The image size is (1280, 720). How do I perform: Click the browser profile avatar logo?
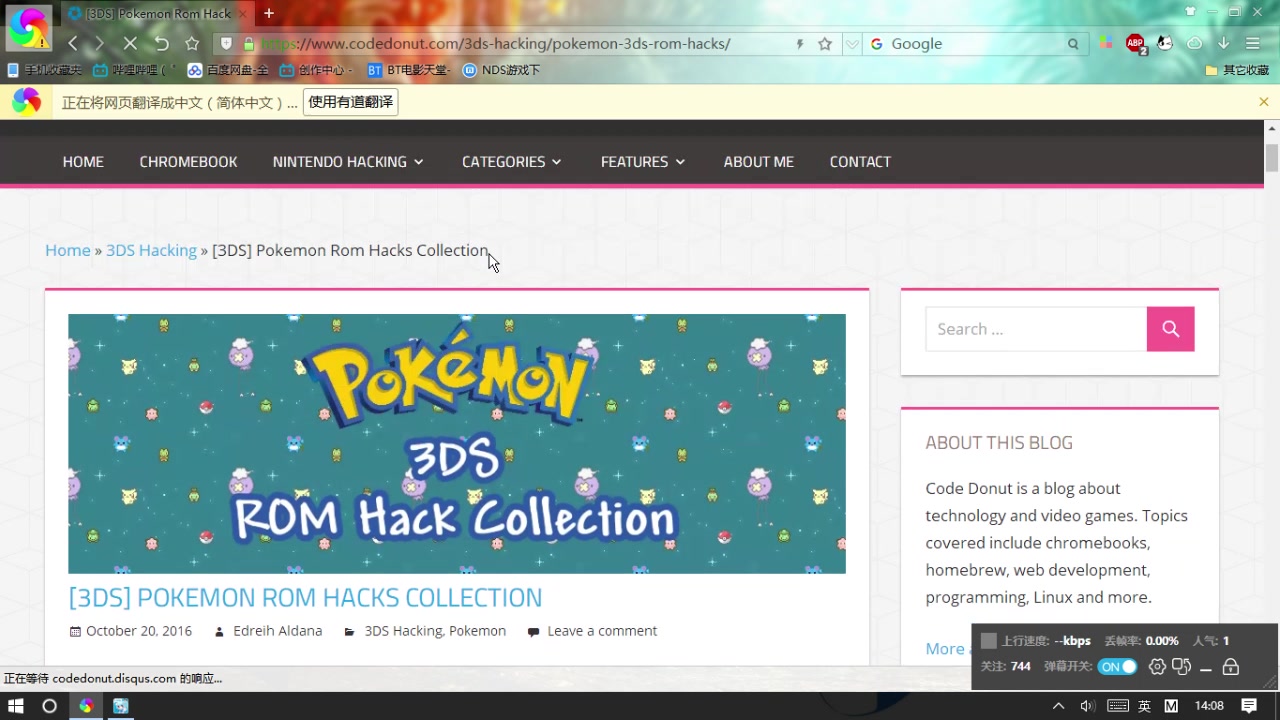coord(28,27)
